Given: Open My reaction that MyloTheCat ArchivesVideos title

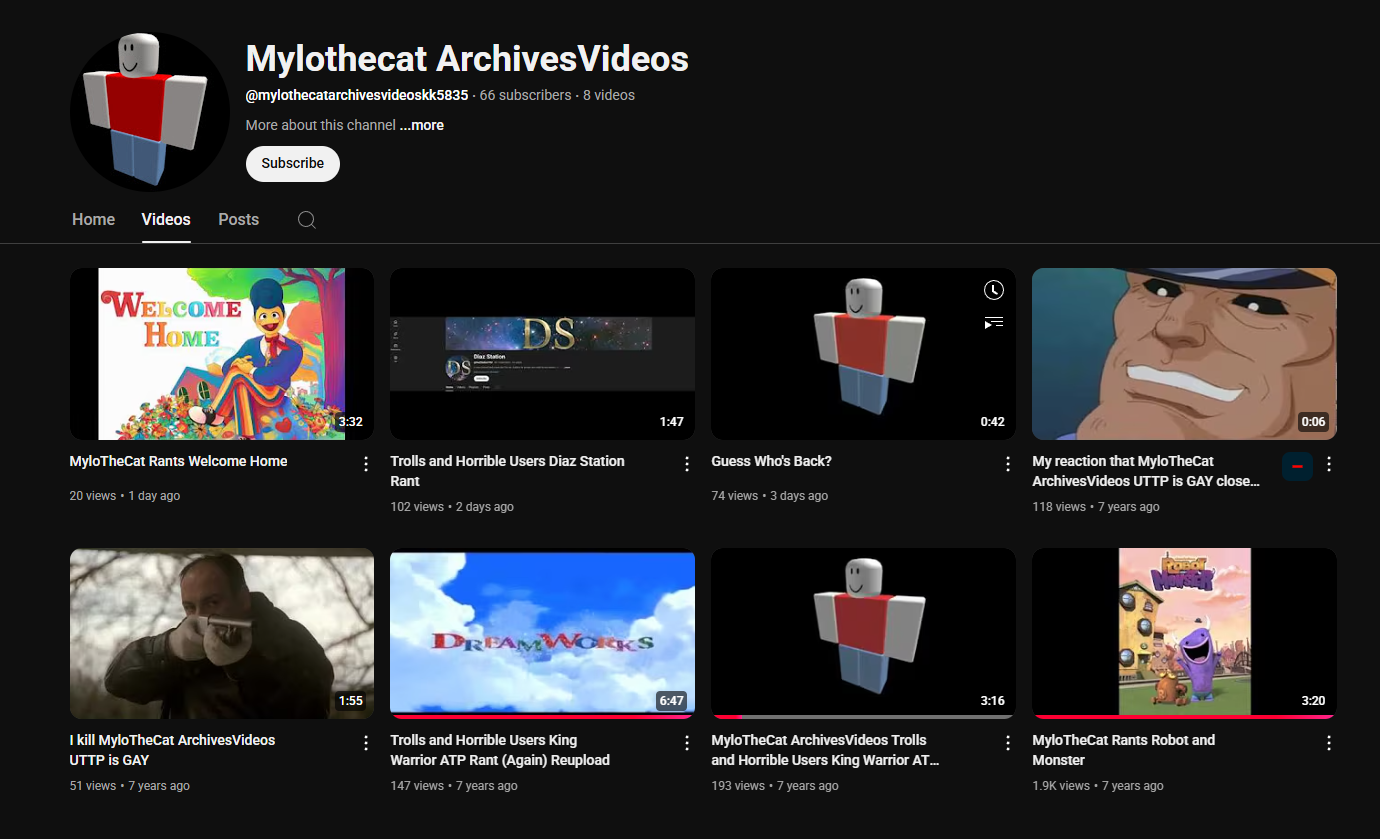Looking at the screenshot, I should (x=1146, y=471).
